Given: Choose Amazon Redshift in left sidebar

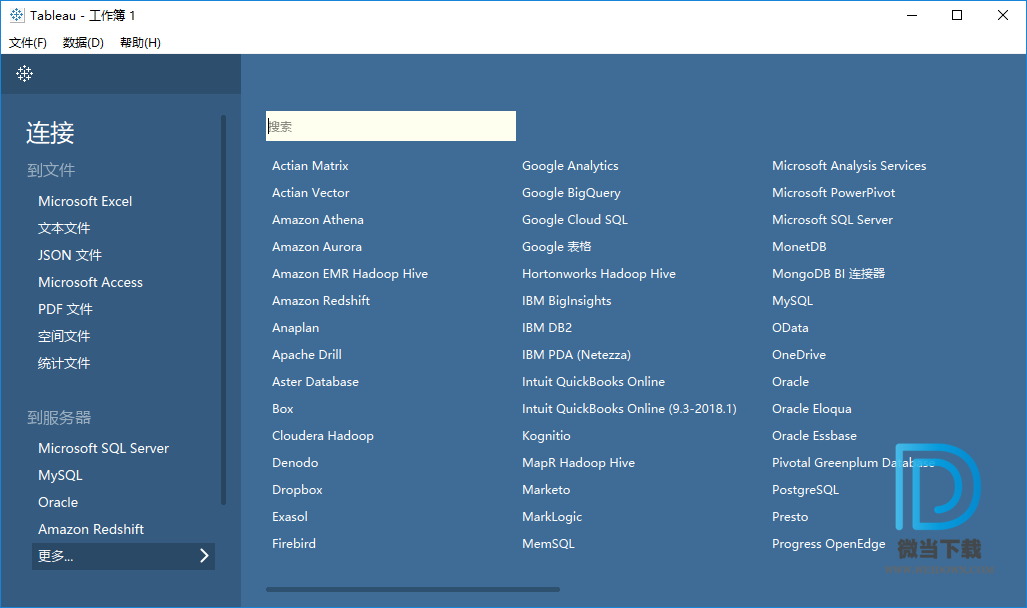Looking at the screenshot, I should [91, 529].
